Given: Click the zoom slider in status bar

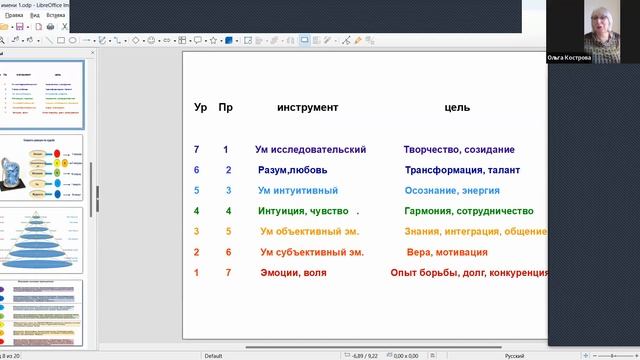Looking at the screenshot, I should tap(612, 356).
